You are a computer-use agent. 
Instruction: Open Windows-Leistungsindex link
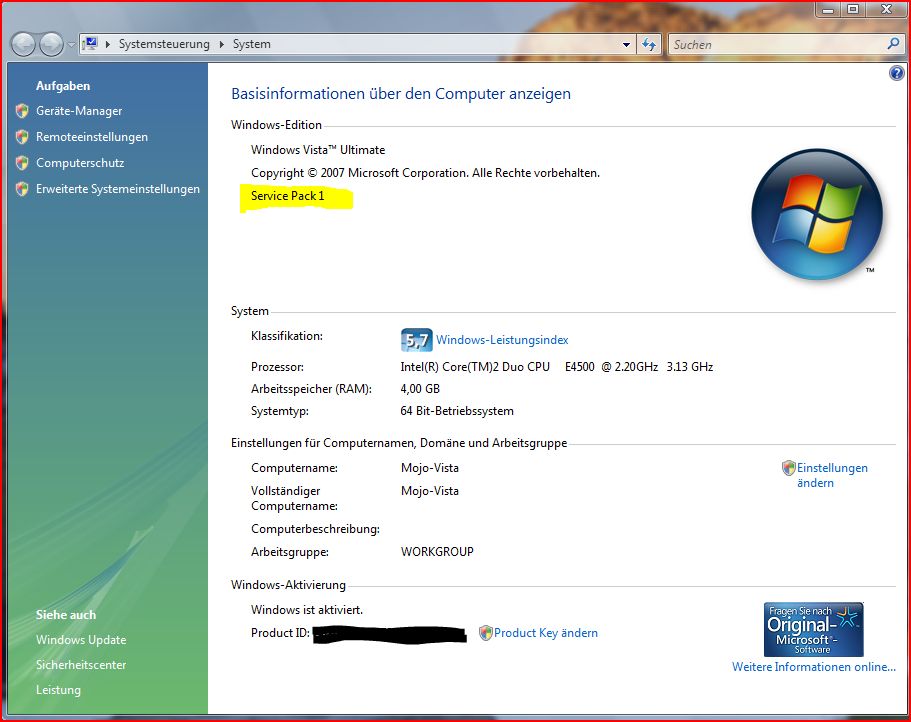click(502, 340)
